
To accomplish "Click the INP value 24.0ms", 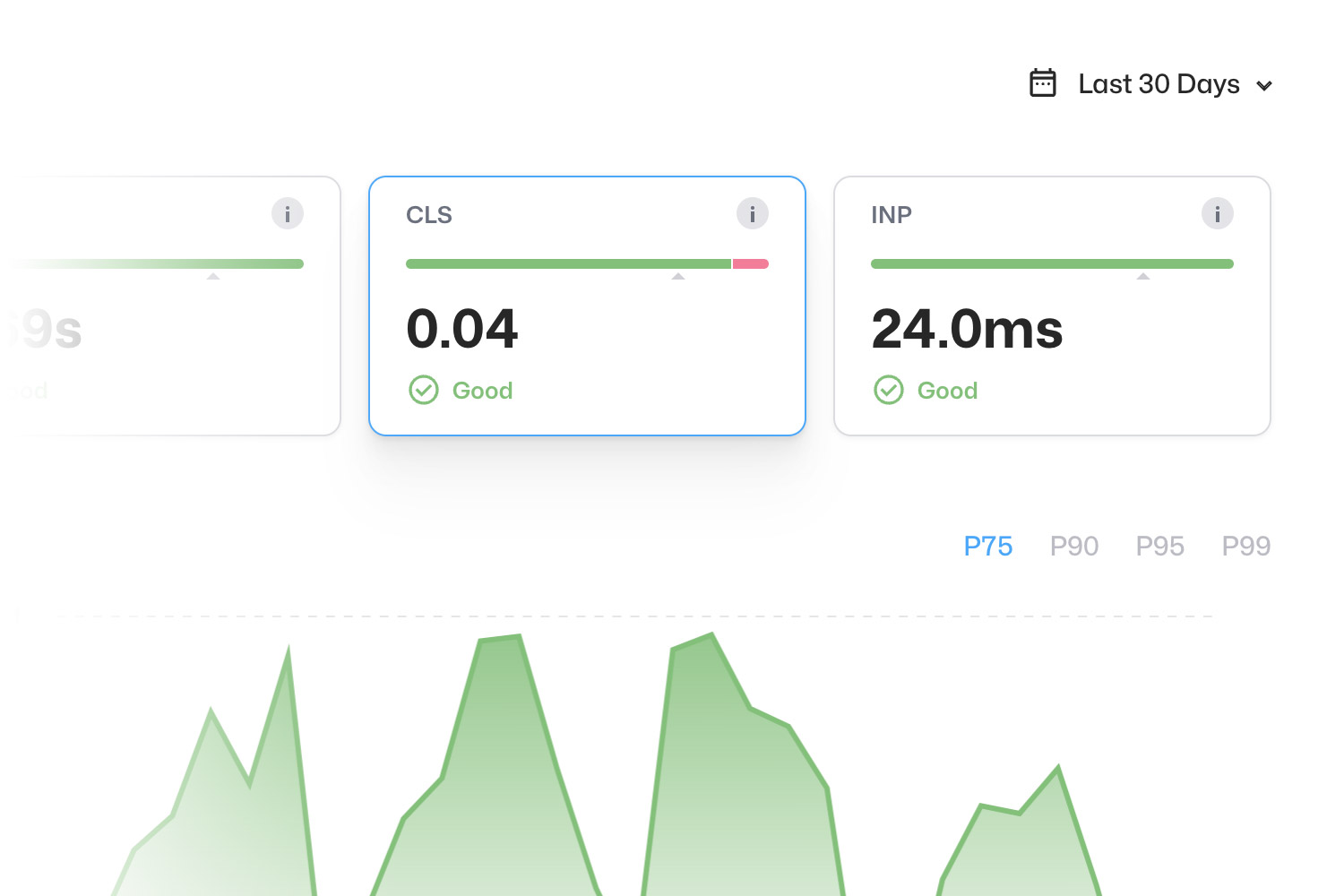I will coord(967,329).
